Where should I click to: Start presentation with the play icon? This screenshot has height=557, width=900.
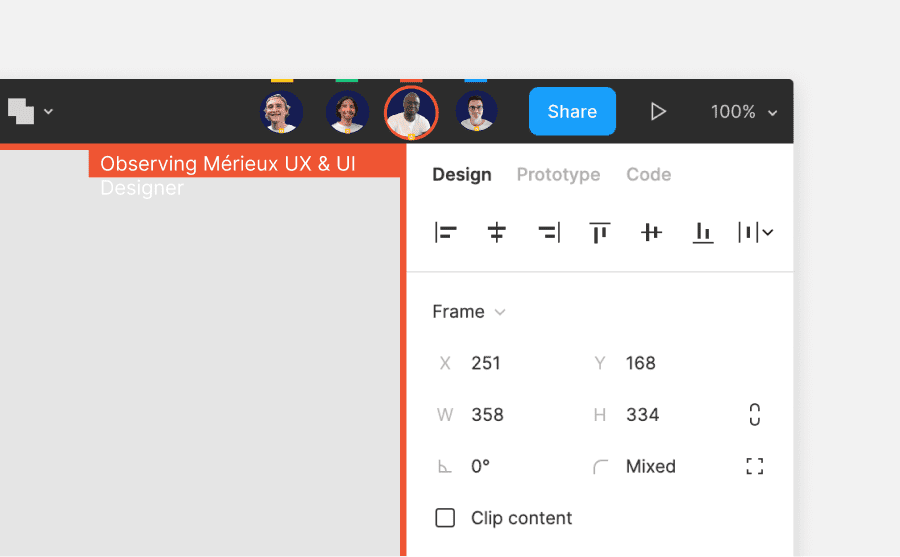point(658,111)
